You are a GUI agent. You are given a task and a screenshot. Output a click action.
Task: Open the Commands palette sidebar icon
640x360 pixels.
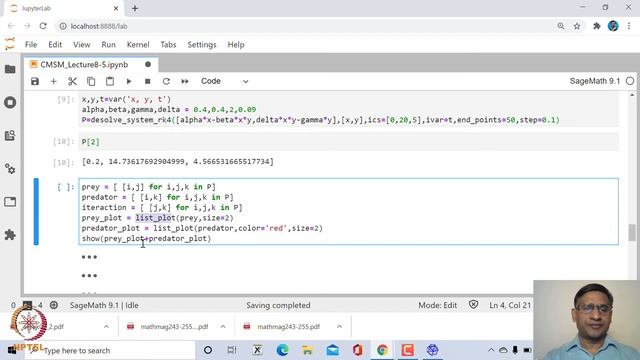click(10, 135)
